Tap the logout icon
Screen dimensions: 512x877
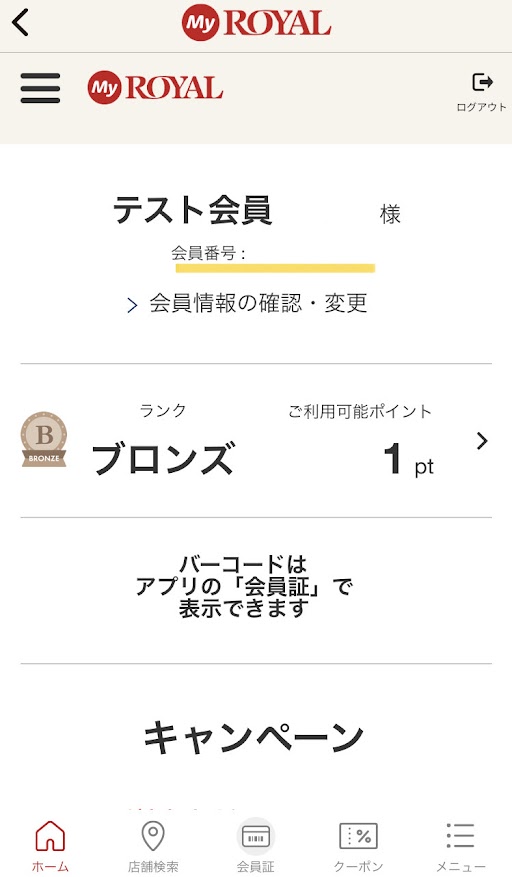(x=482, y=82)
